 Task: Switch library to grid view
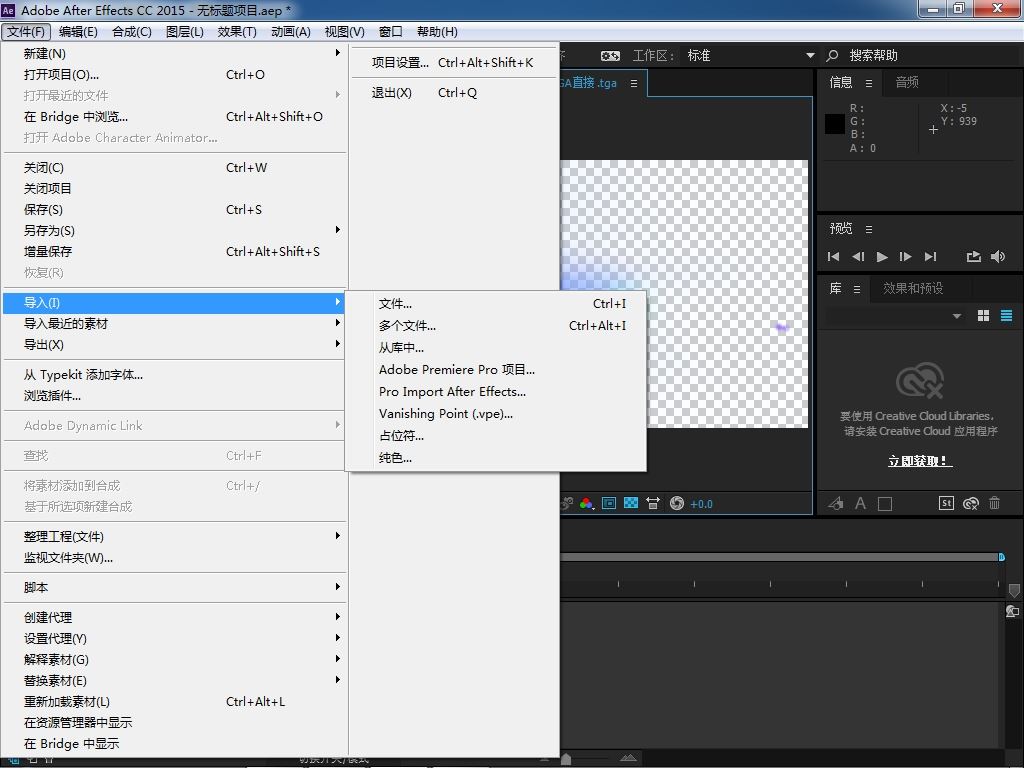pyautogui.click(x=984, y=316)
